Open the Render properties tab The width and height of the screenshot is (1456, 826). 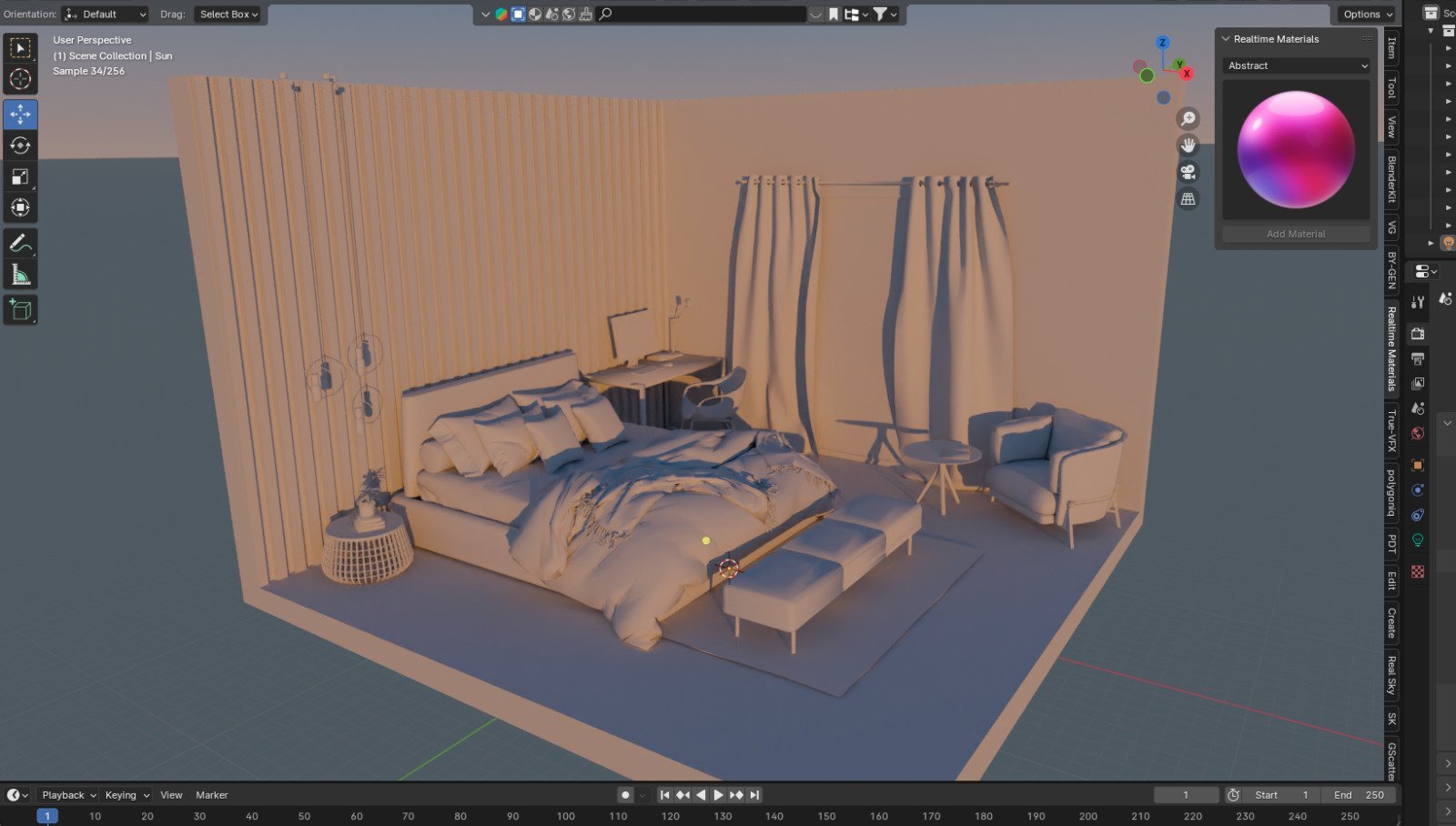pos(1418,334)
